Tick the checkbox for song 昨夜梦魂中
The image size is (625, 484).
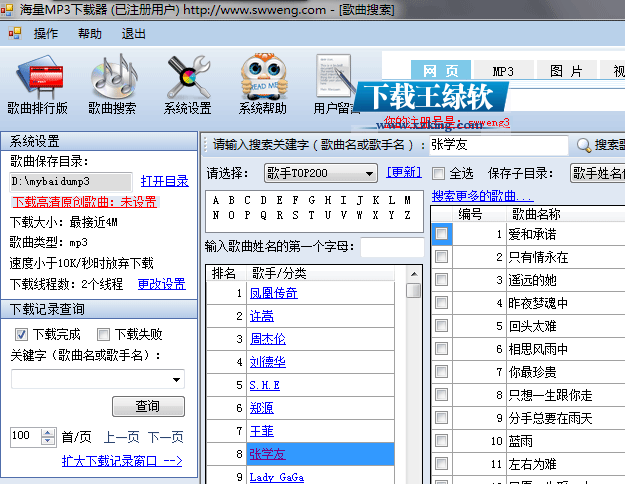pos(441,303)
